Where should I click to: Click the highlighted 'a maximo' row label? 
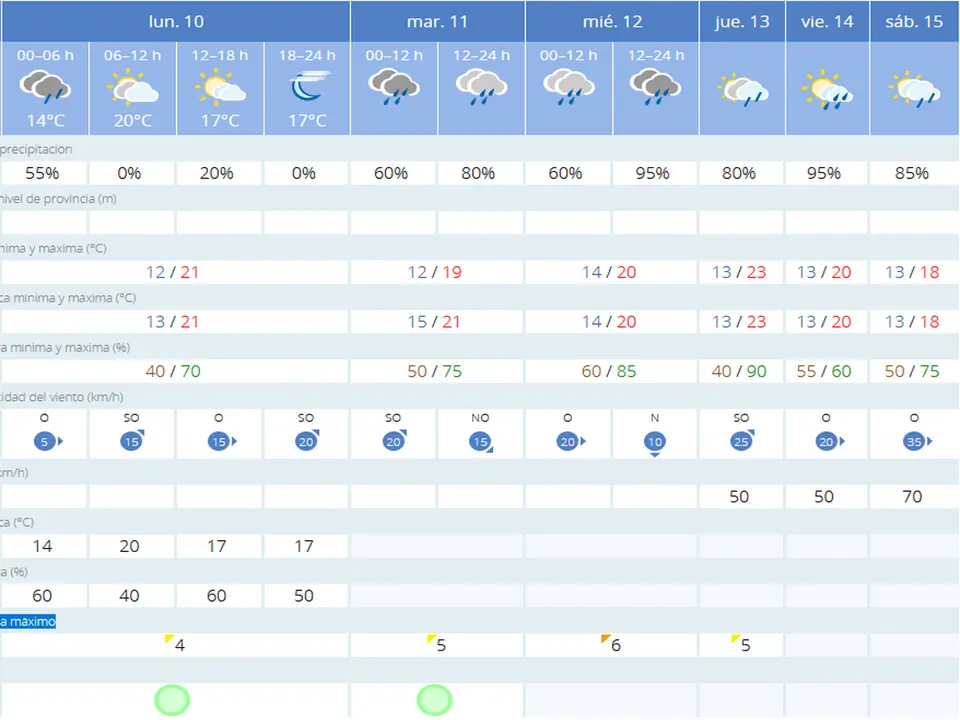28,621
